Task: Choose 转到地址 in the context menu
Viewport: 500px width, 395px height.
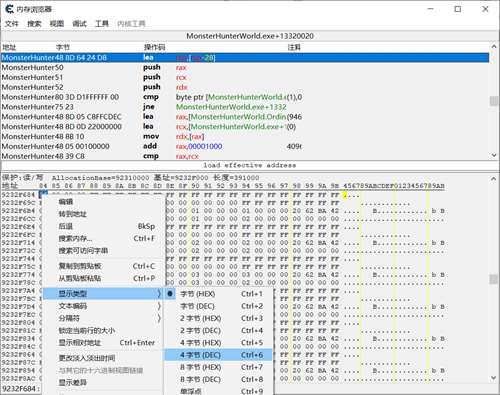Action: pyautogui.click(x=104, y=214)
